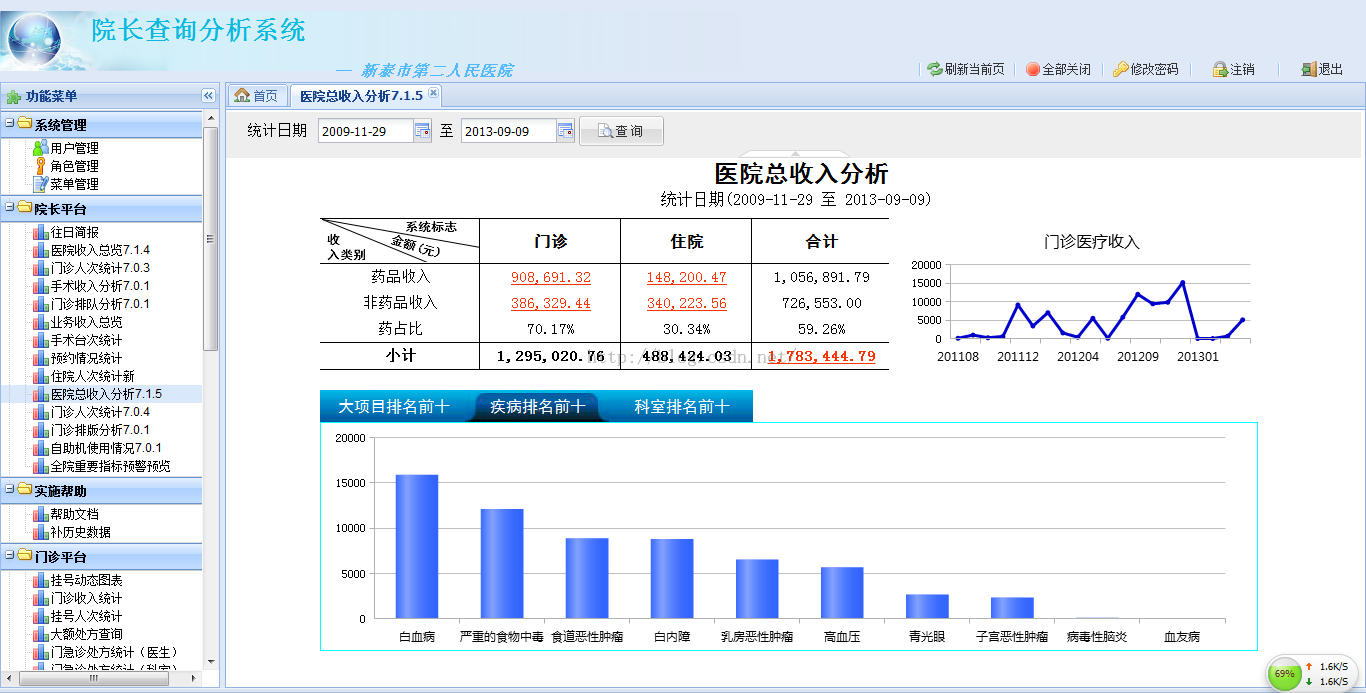Click the network speed 69% tray widget
The width and height of the screenshot is (1366, 693).
[1311, 674]
